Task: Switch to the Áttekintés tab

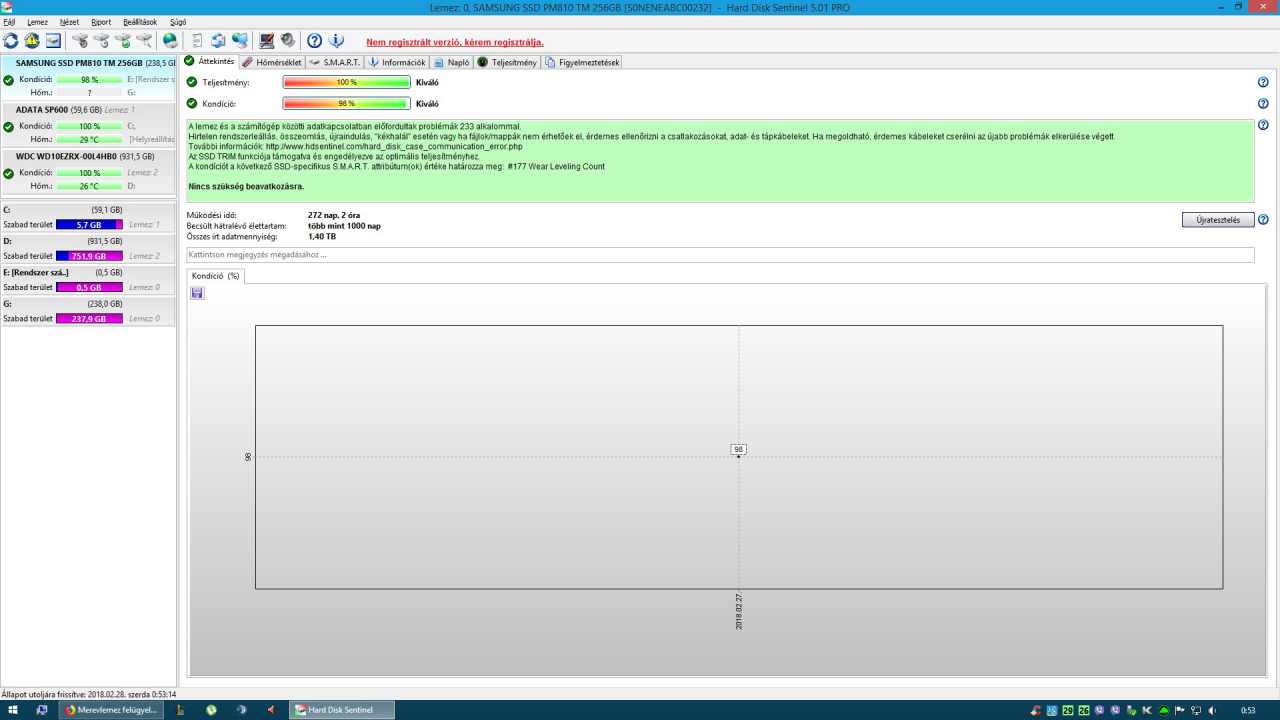Action: pyautogui.click(x=210, y=62)
